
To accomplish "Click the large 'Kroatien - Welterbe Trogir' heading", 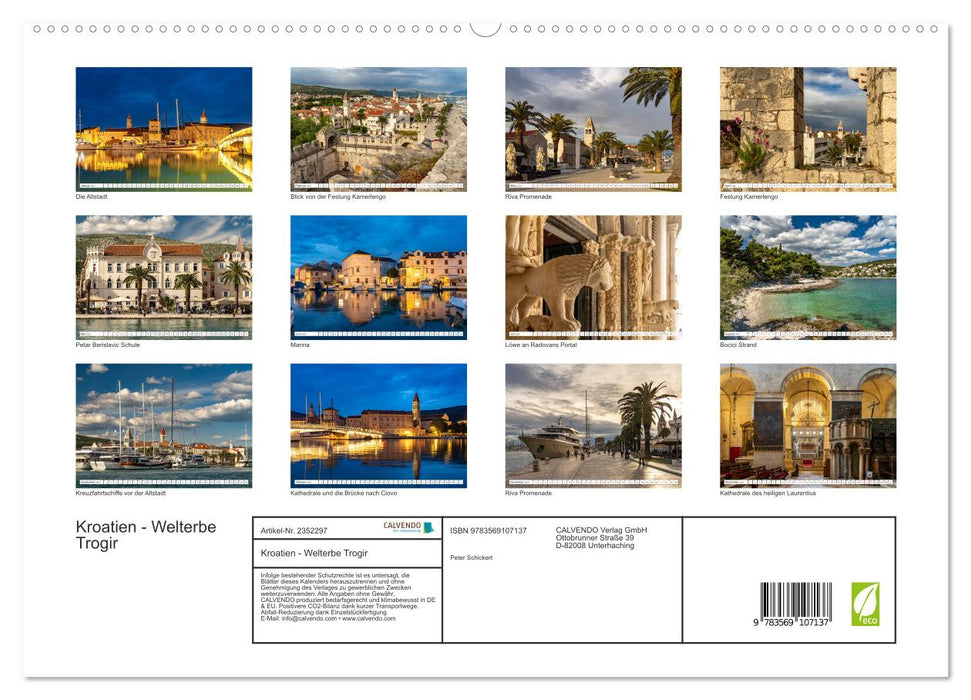I will pyautogui.click(x=146, y=535).
